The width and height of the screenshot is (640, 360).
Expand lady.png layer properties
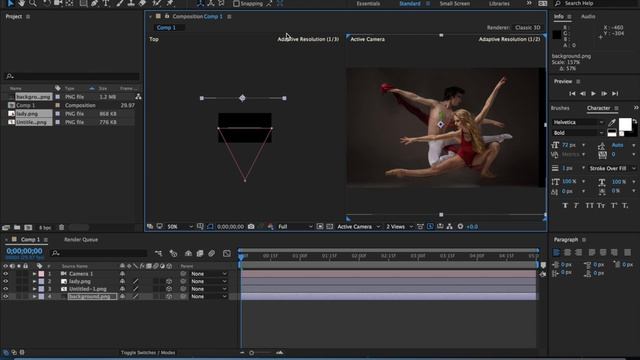tap(34, 281)
